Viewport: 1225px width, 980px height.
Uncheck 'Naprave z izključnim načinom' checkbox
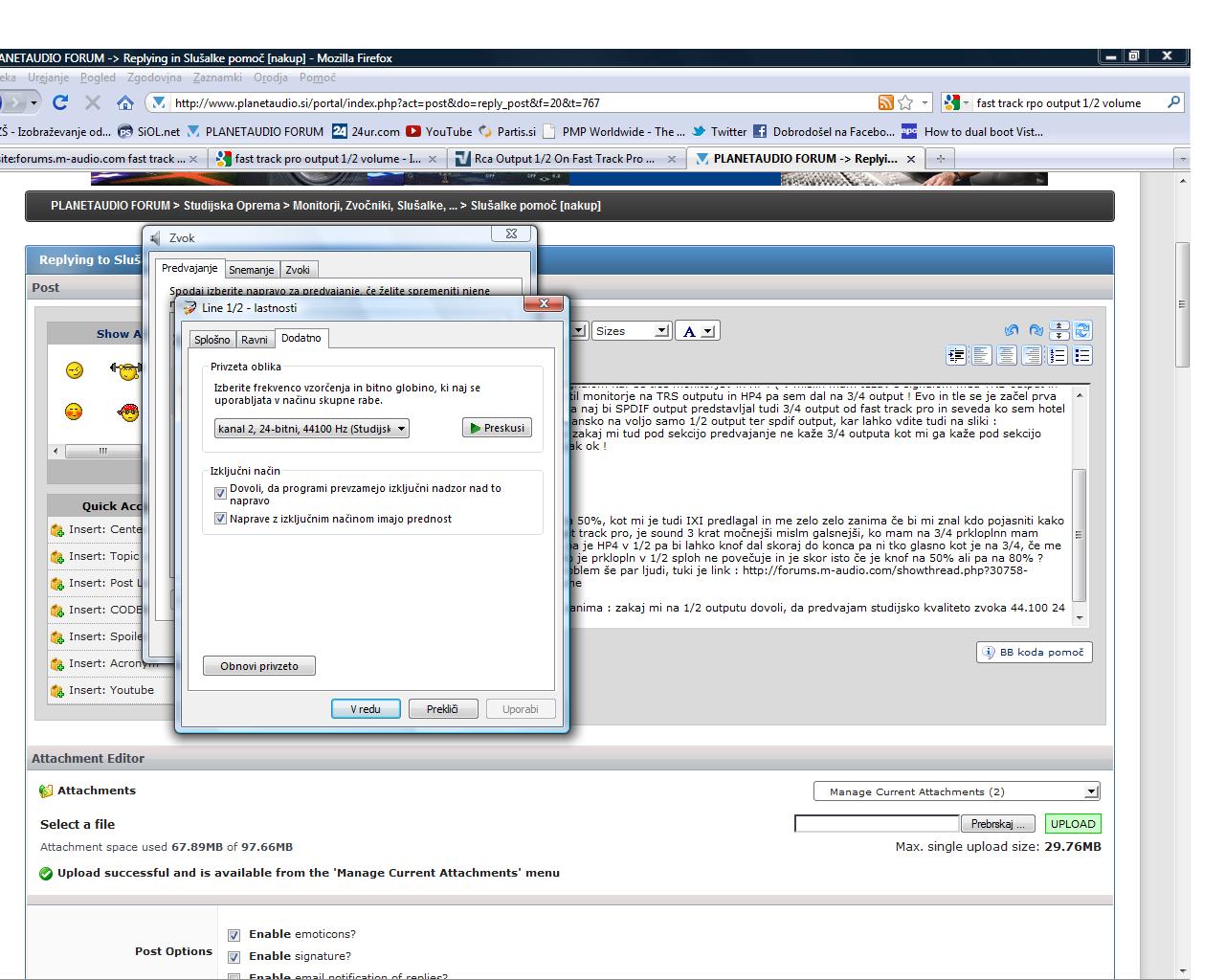[x=221, y=519]
